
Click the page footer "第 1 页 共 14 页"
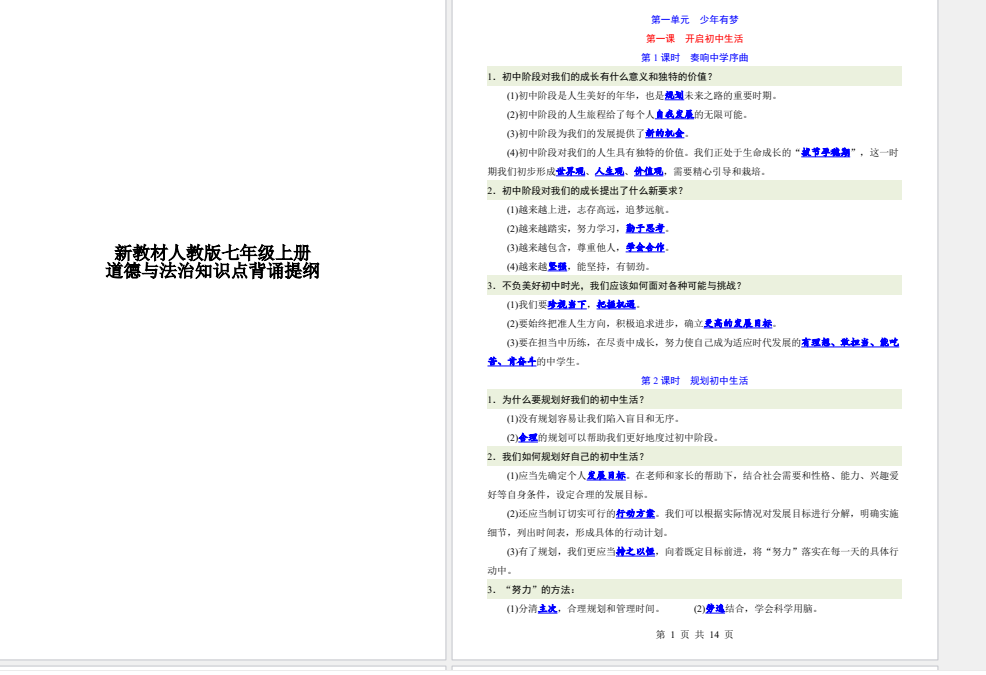(x=694, y=635)
